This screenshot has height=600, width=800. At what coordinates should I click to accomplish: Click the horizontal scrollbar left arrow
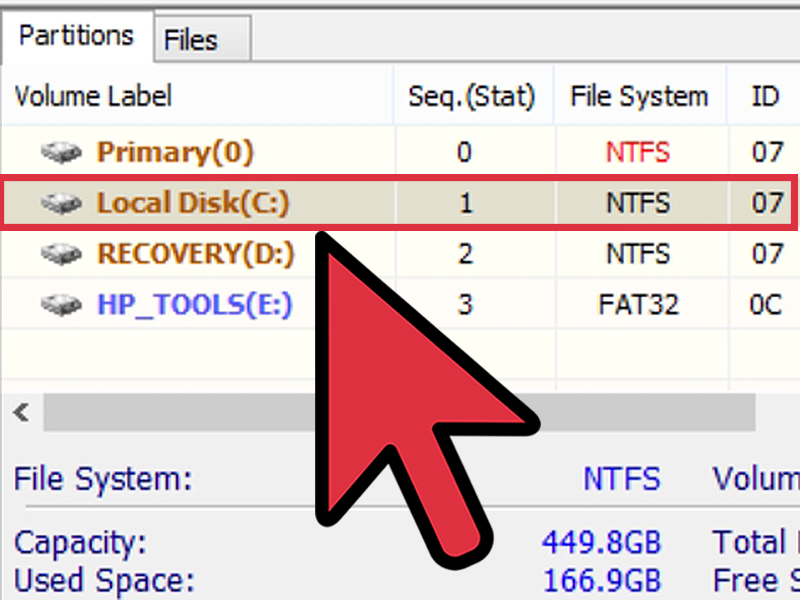coord(21,412)
